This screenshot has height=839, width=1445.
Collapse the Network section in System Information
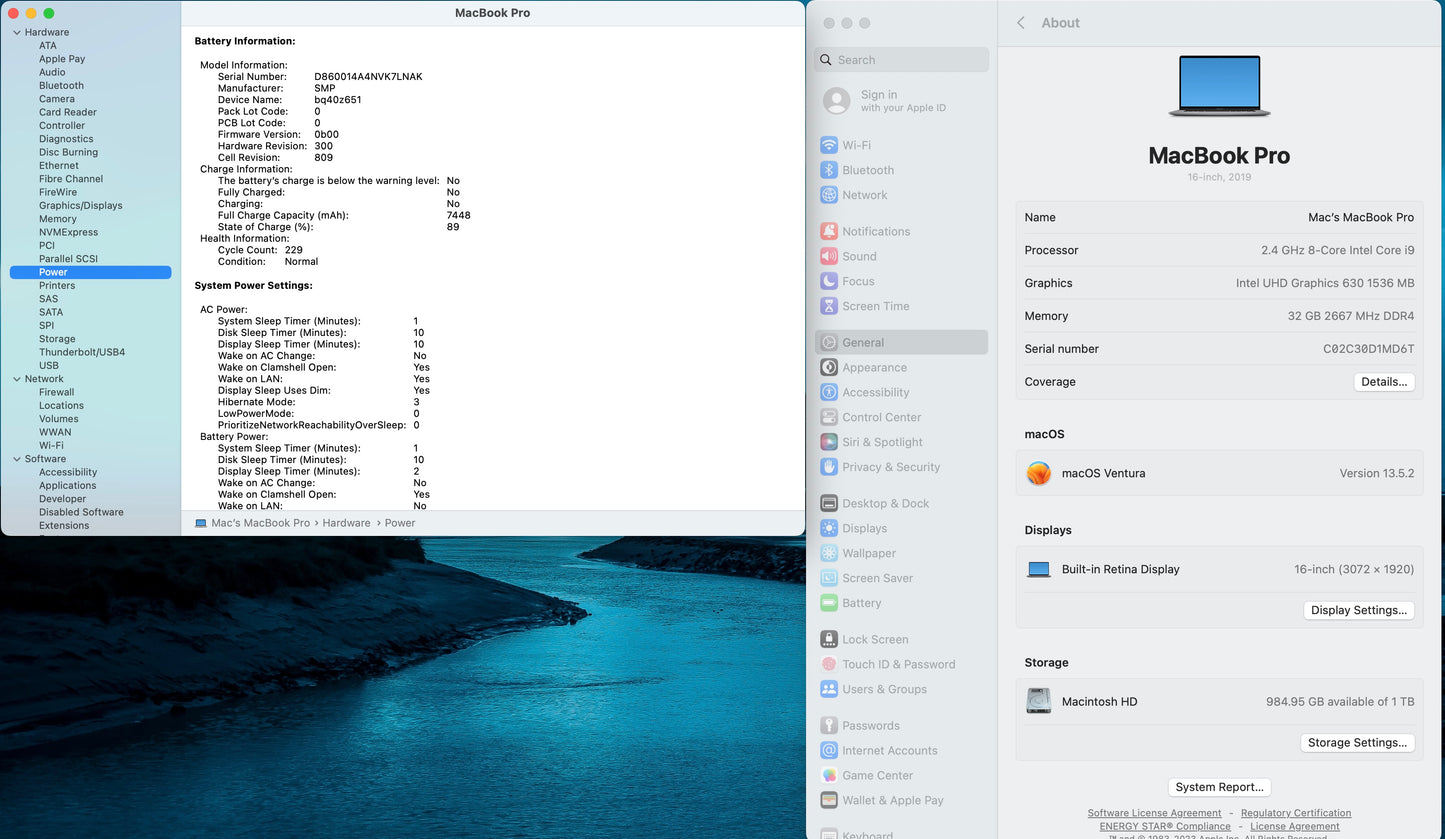click(16, 379)
